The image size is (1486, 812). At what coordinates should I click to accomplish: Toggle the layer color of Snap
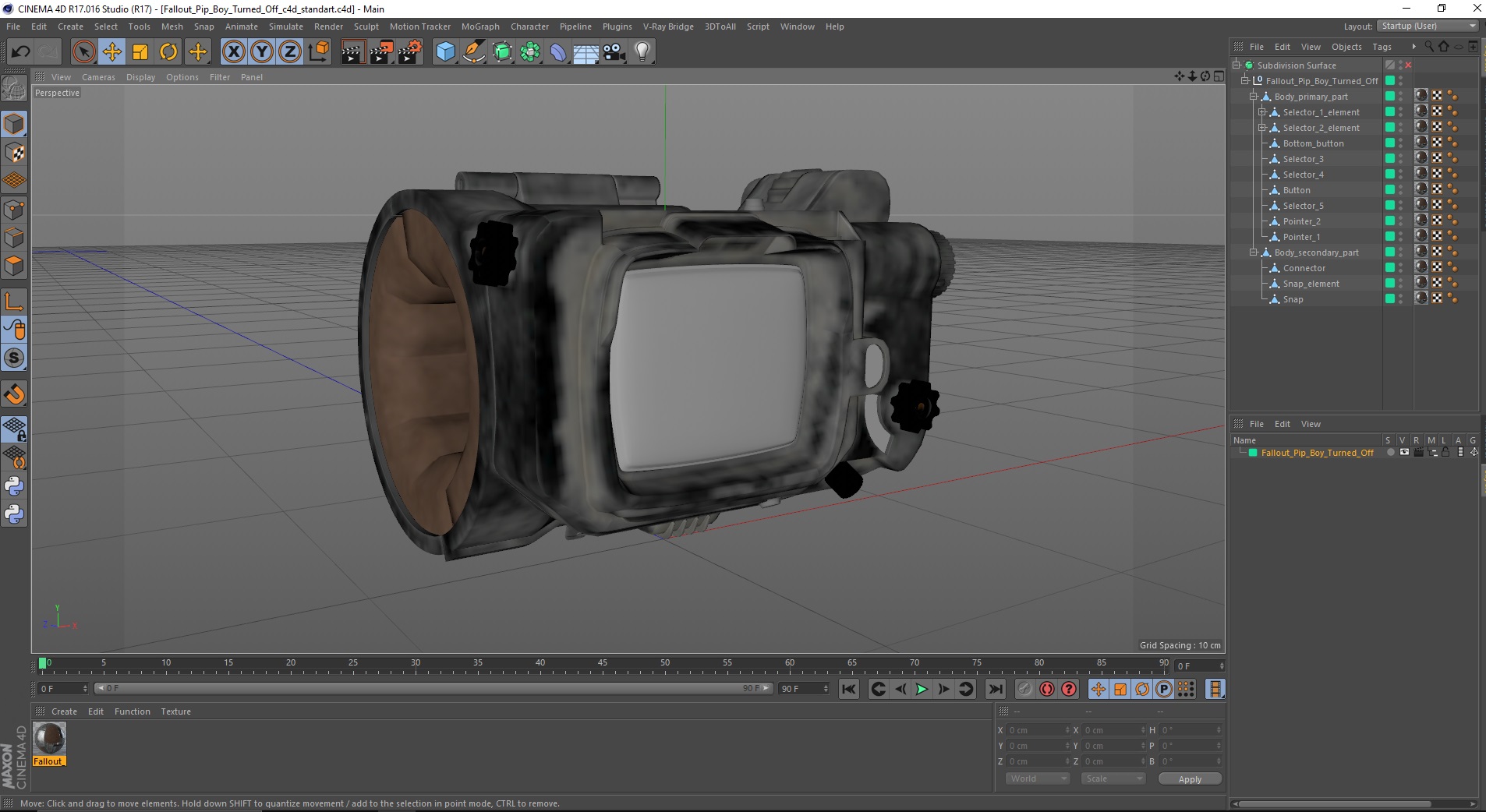(x=1389, y=299)
